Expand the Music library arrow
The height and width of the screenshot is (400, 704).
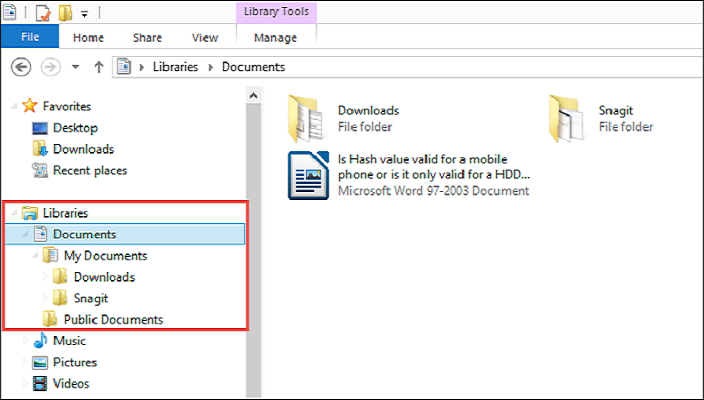click(x=26, y=341)
